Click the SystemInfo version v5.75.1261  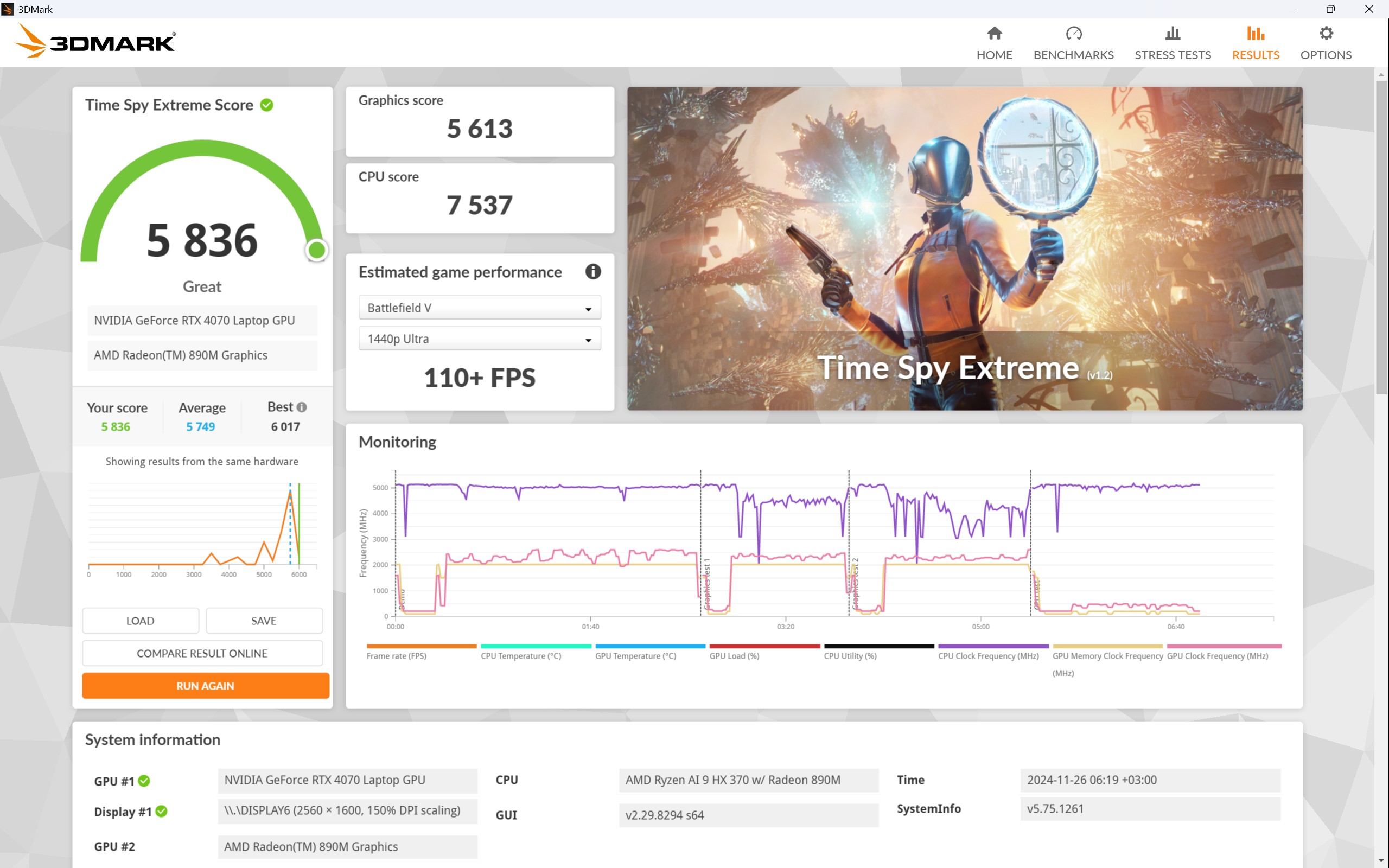tap(1150, 808)
